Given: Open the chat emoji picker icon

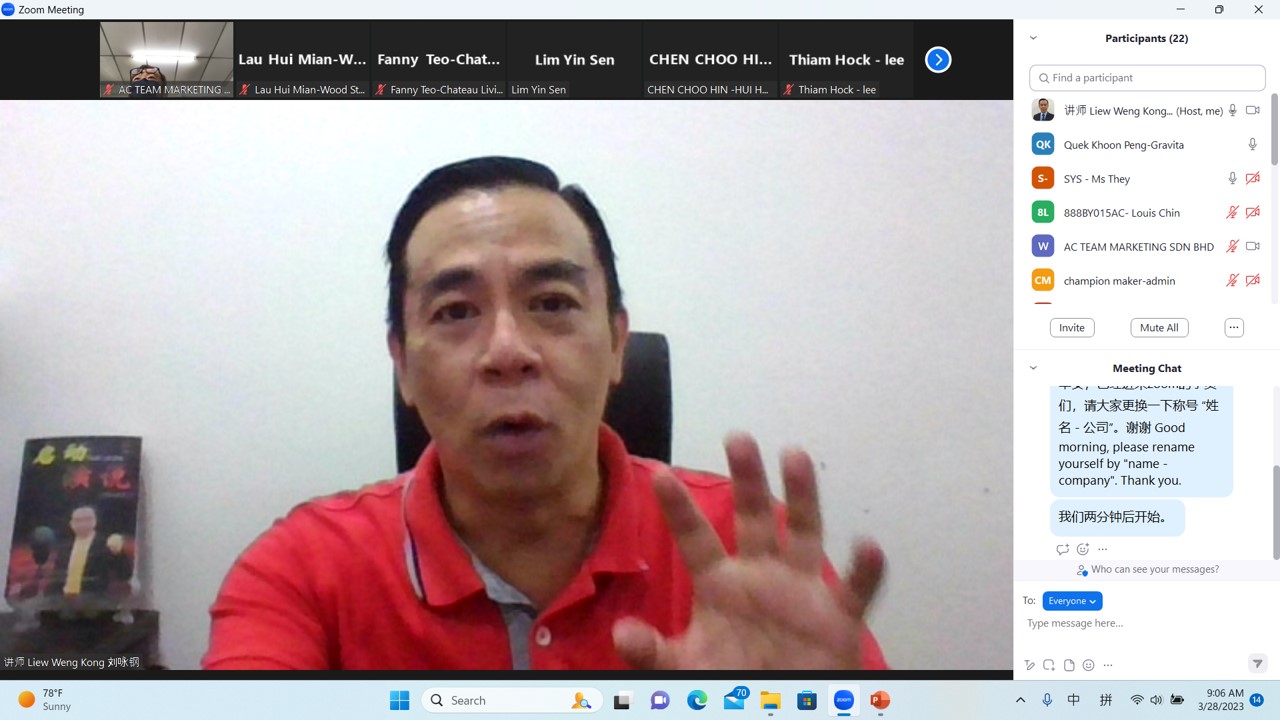Looking at the screenshot, I should [x=1089, y=665].
